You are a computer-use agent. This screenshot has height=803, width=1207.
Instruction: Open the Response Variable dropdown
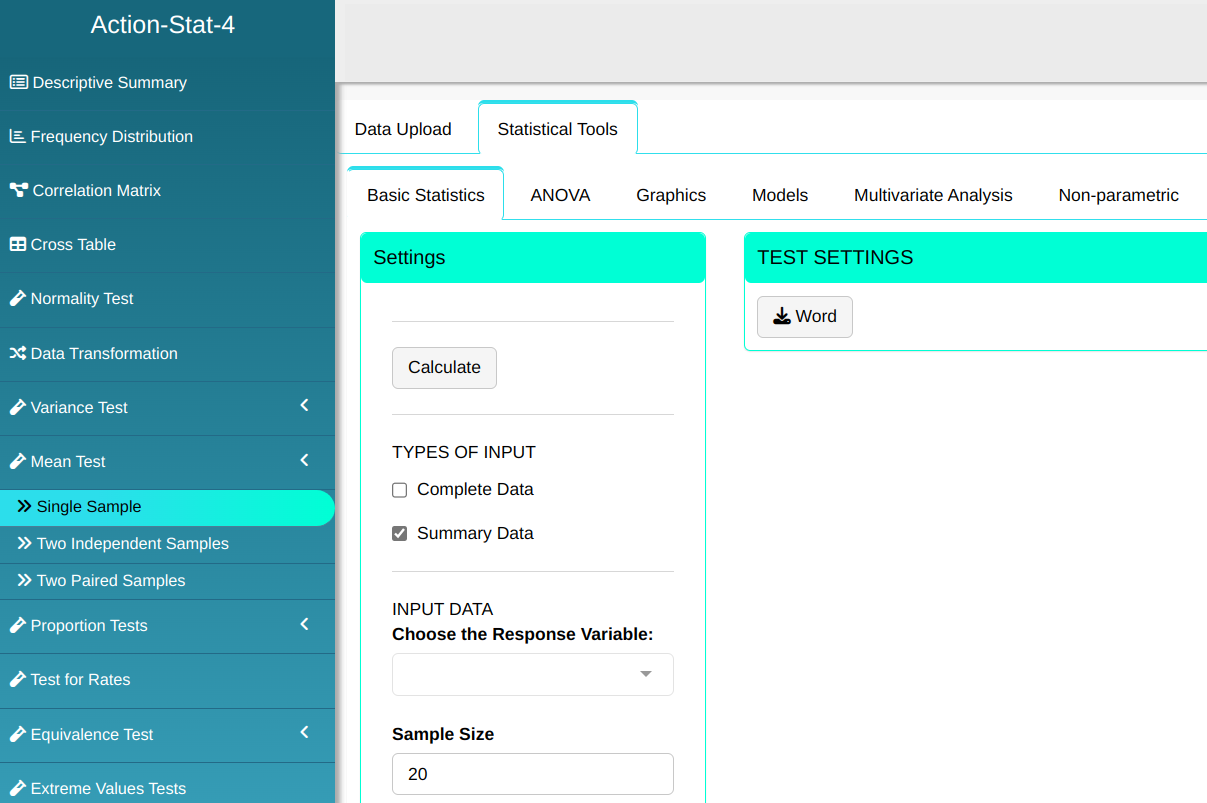coord(532,675)
